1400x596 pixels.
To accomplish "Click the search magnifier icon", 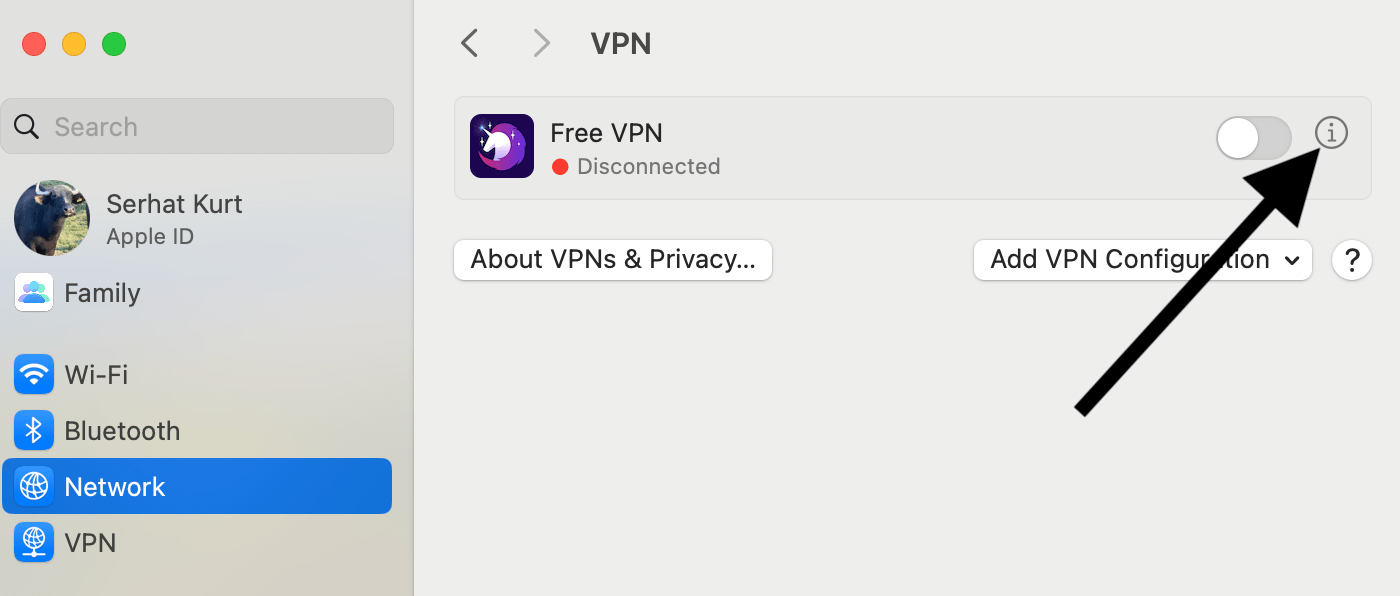I will coord(27,127).
